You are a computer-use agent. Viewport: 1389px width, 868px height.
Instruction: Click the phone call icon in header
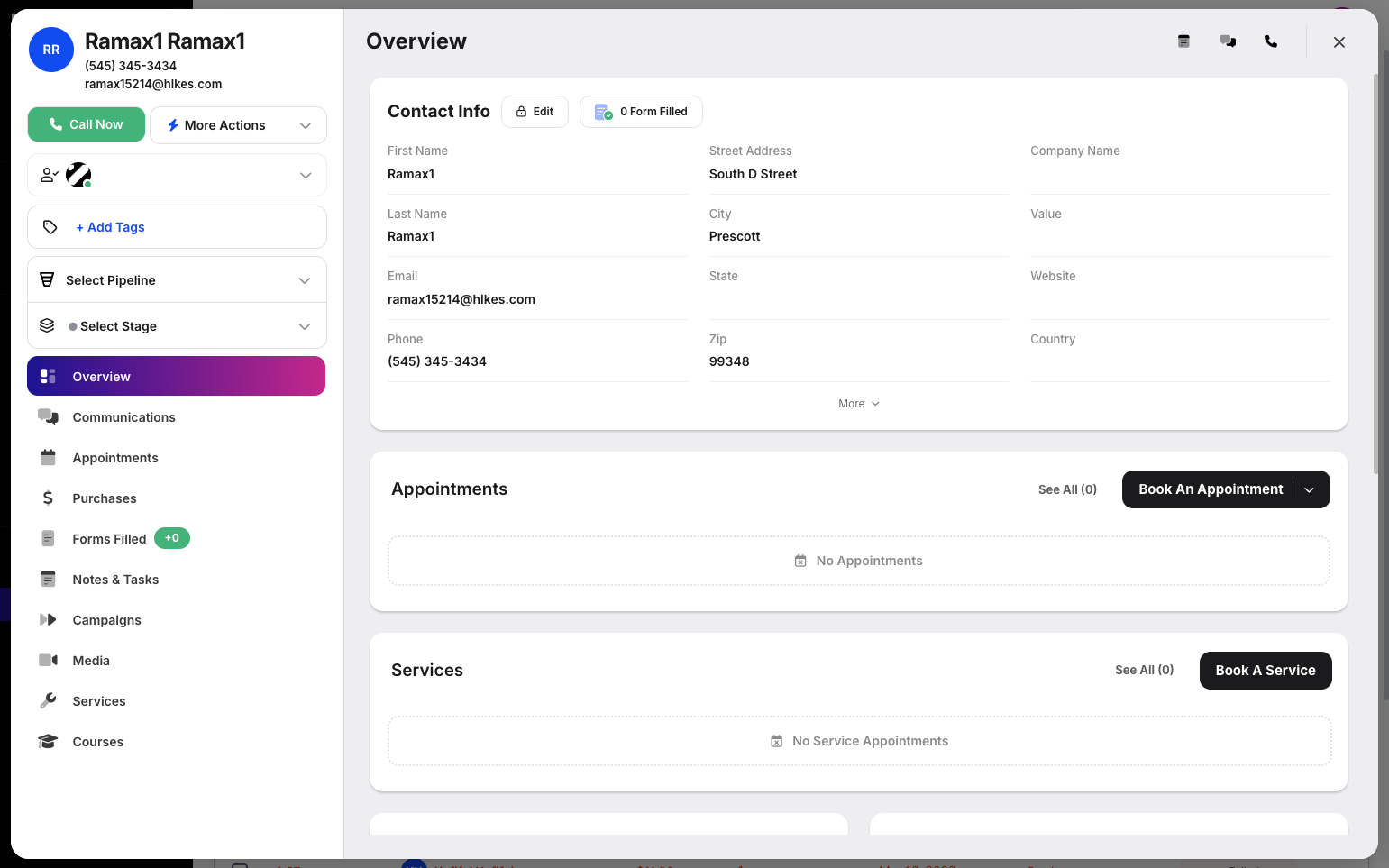click(1271, 41)
